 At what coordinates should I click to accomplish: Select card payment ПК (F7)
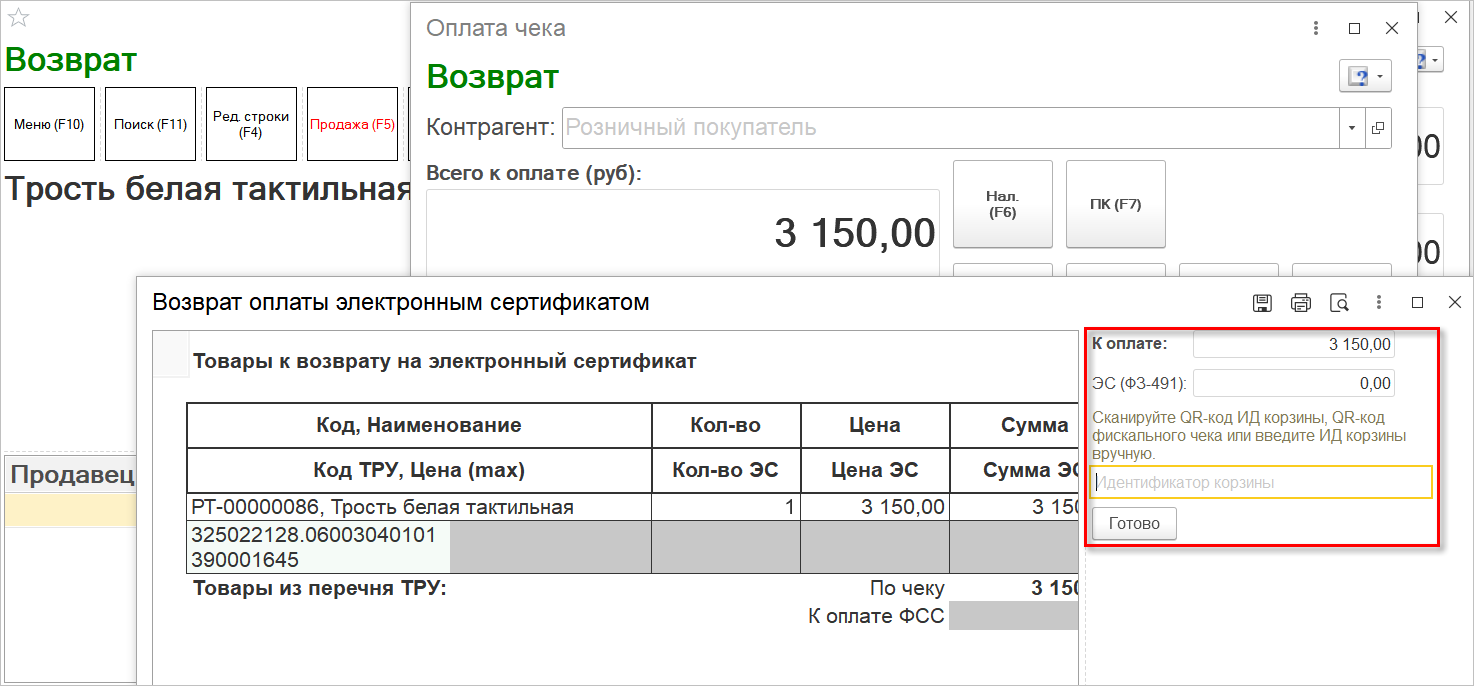click(1115, 204)
